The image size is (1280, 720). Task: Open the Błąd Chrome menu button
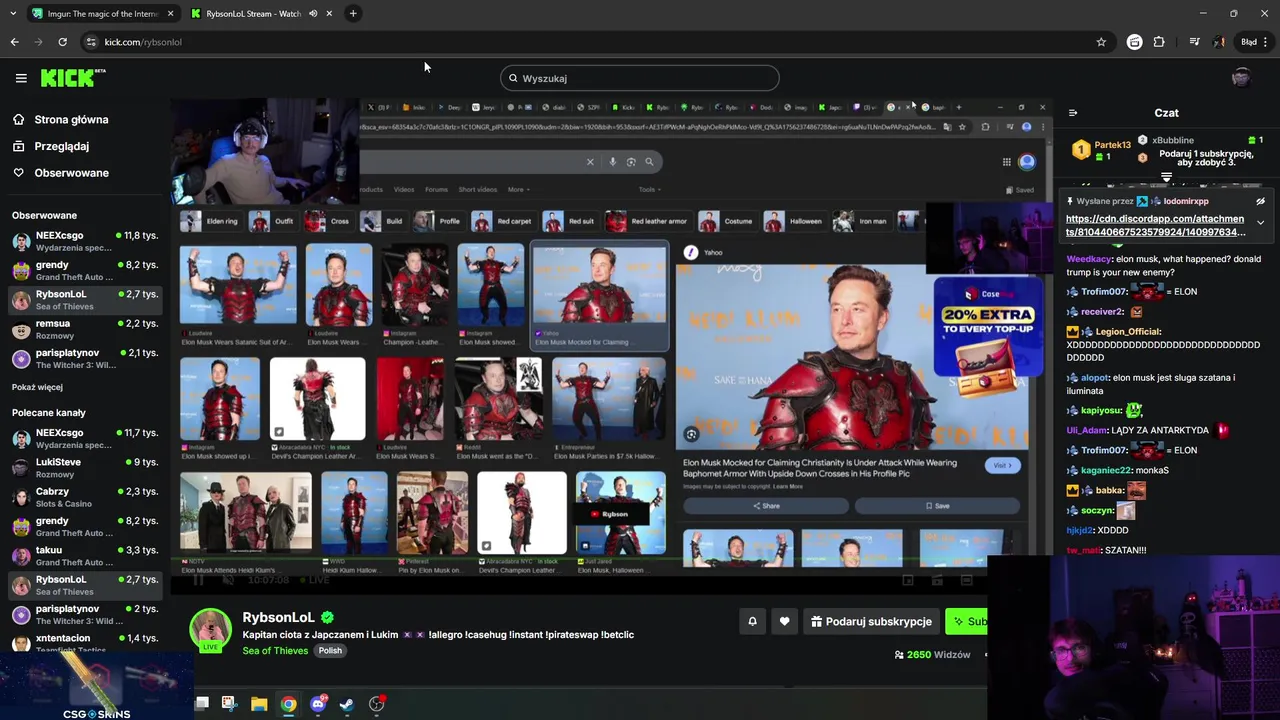1254,42
